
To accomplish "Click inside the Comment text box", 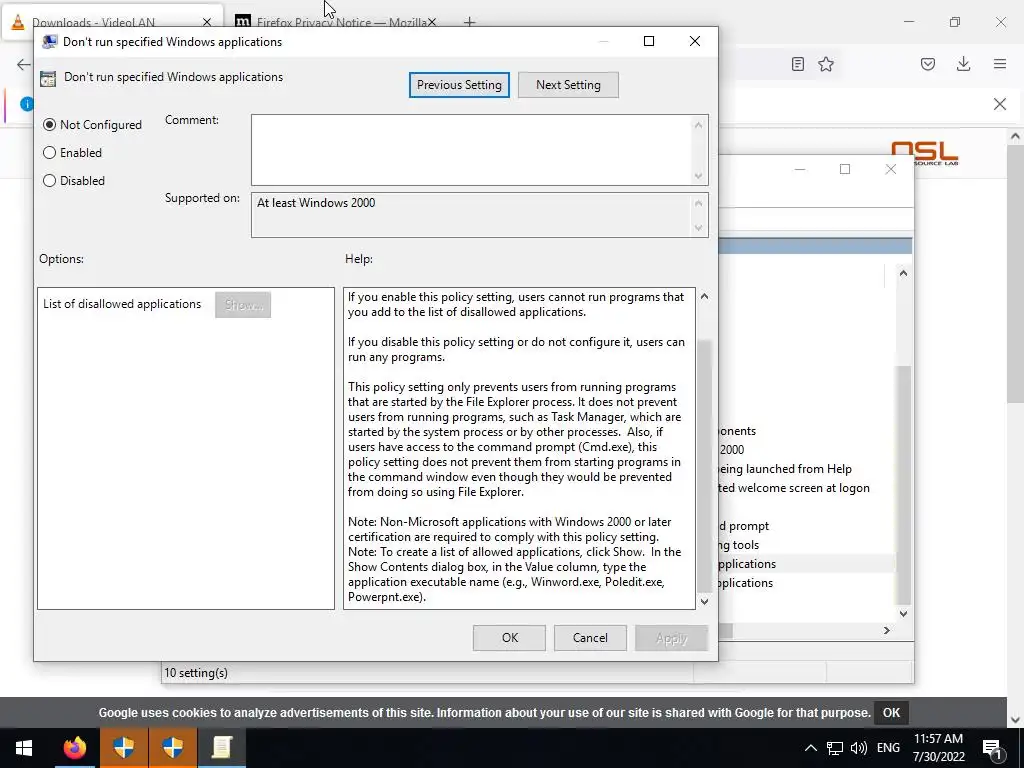I will tap(472, 150).
